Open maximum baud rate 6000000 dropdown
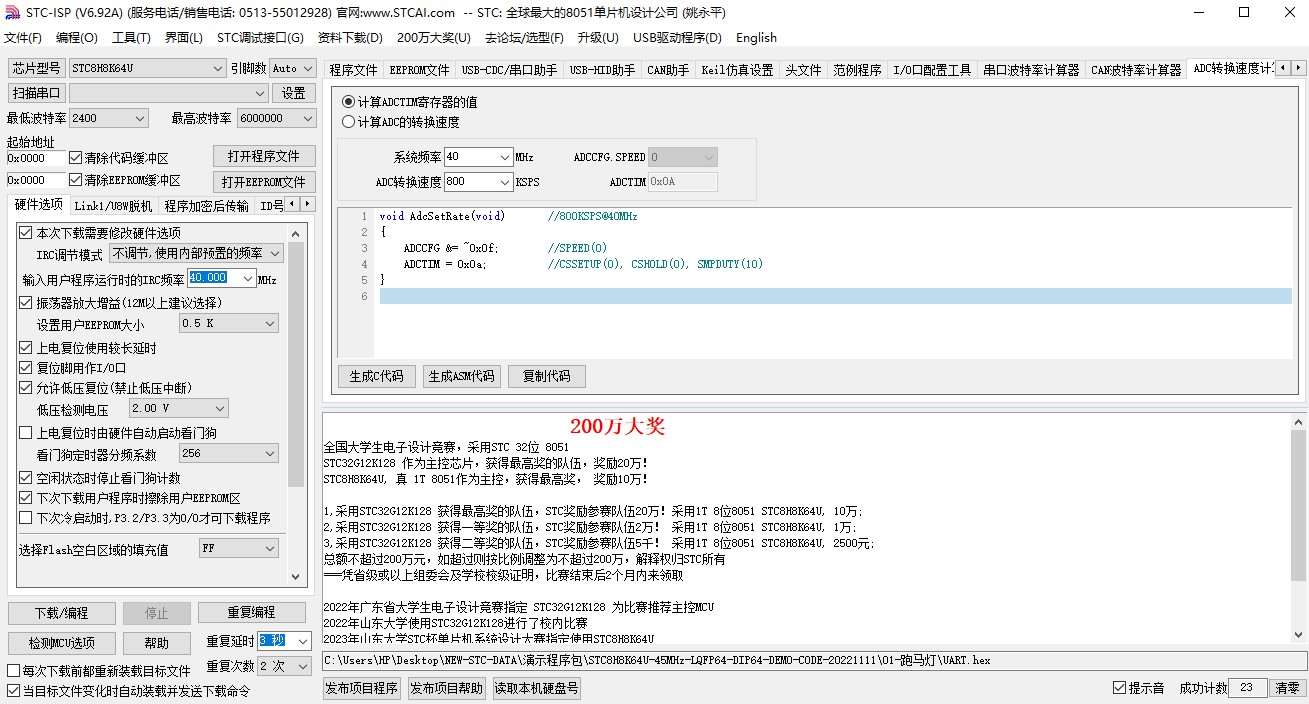This screenshot has width=1309, height=704. pyautogui.click(x=276, y=118)
